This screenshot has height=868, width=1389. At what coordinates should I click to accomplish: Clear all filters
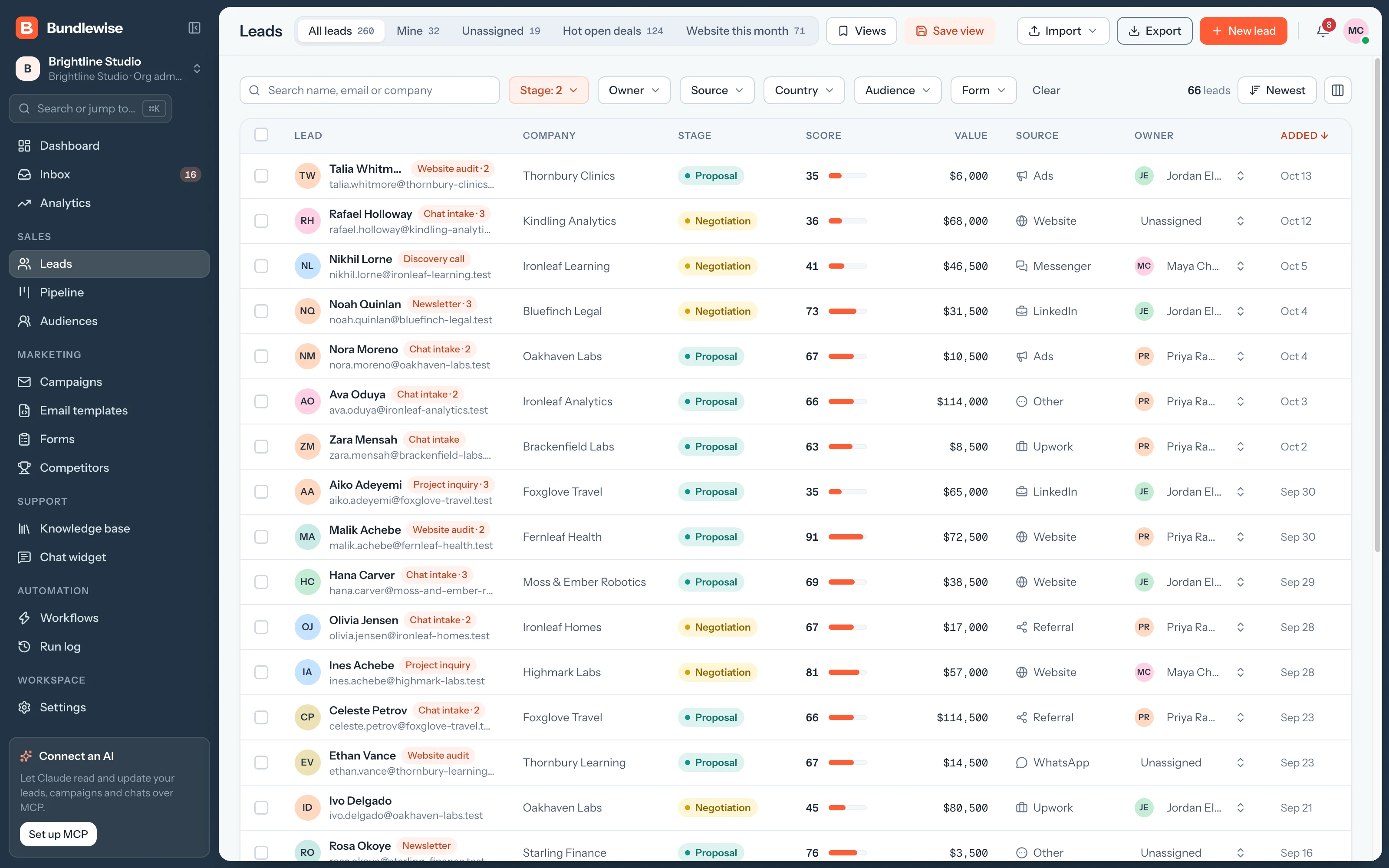(1046, 90)
